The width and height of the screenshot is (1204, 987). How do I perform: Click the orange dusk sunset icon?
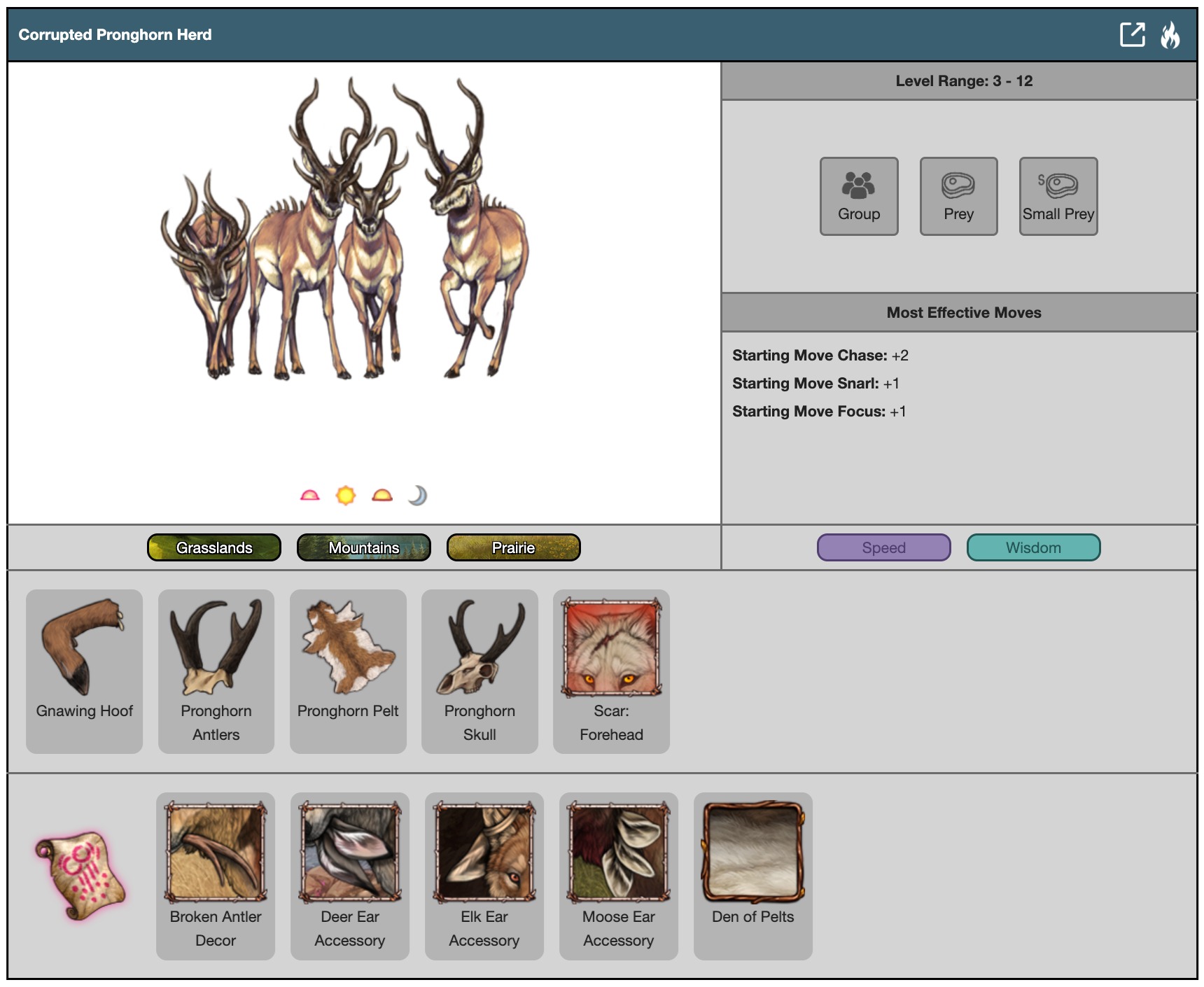pyautogui.click(x=382, y=496)
